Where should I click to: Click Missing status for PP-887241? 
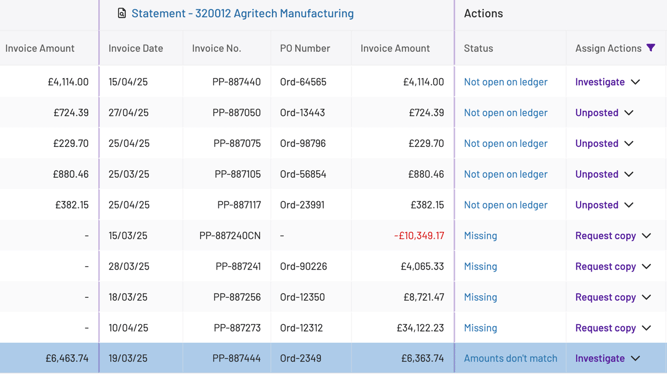480,266
